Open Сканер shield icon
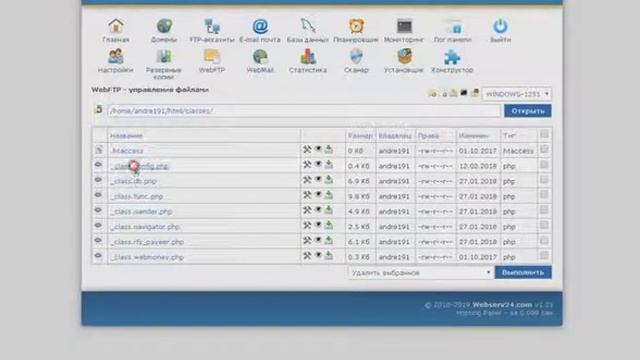The image size is (640, 360). point(356,56)
